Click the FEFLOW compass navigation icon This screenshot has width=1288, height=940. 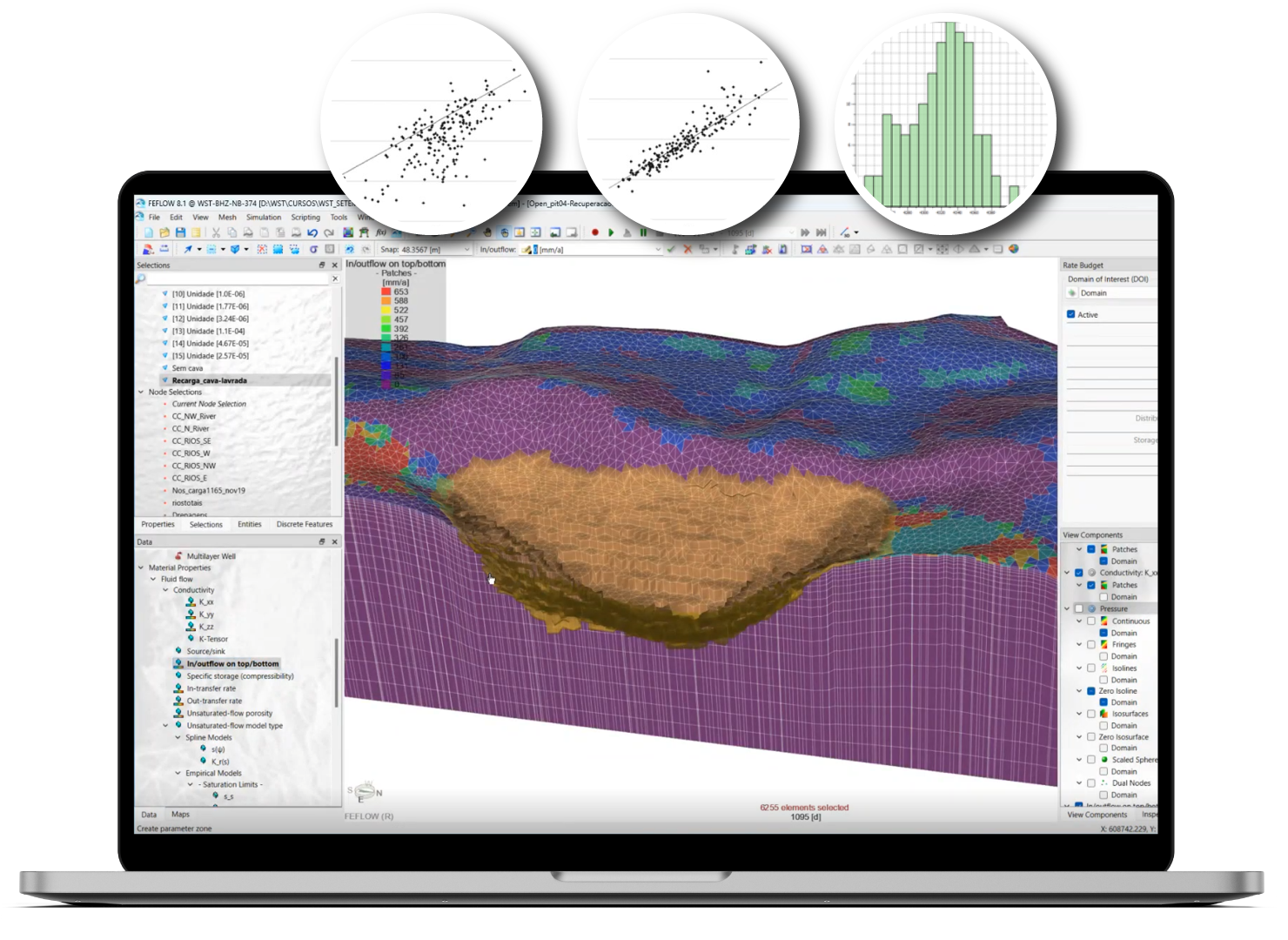366,792
